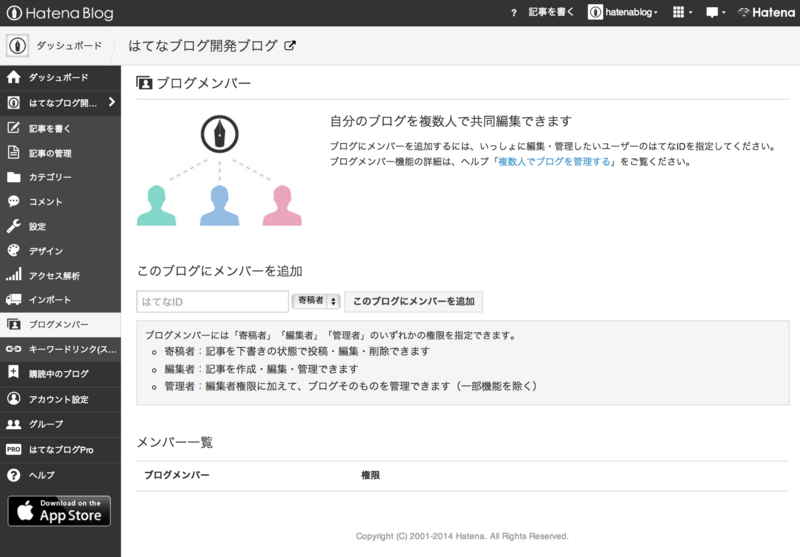The image size is (800, 557).
Task: Click the Download on the App Store badge
Action: point(59,511)
